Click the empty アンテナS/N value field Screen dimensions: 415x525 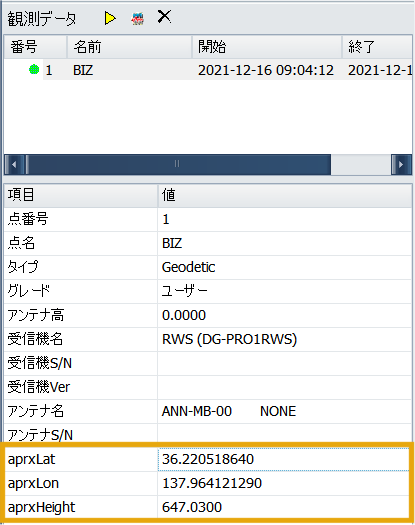click(x=284, y=434)
